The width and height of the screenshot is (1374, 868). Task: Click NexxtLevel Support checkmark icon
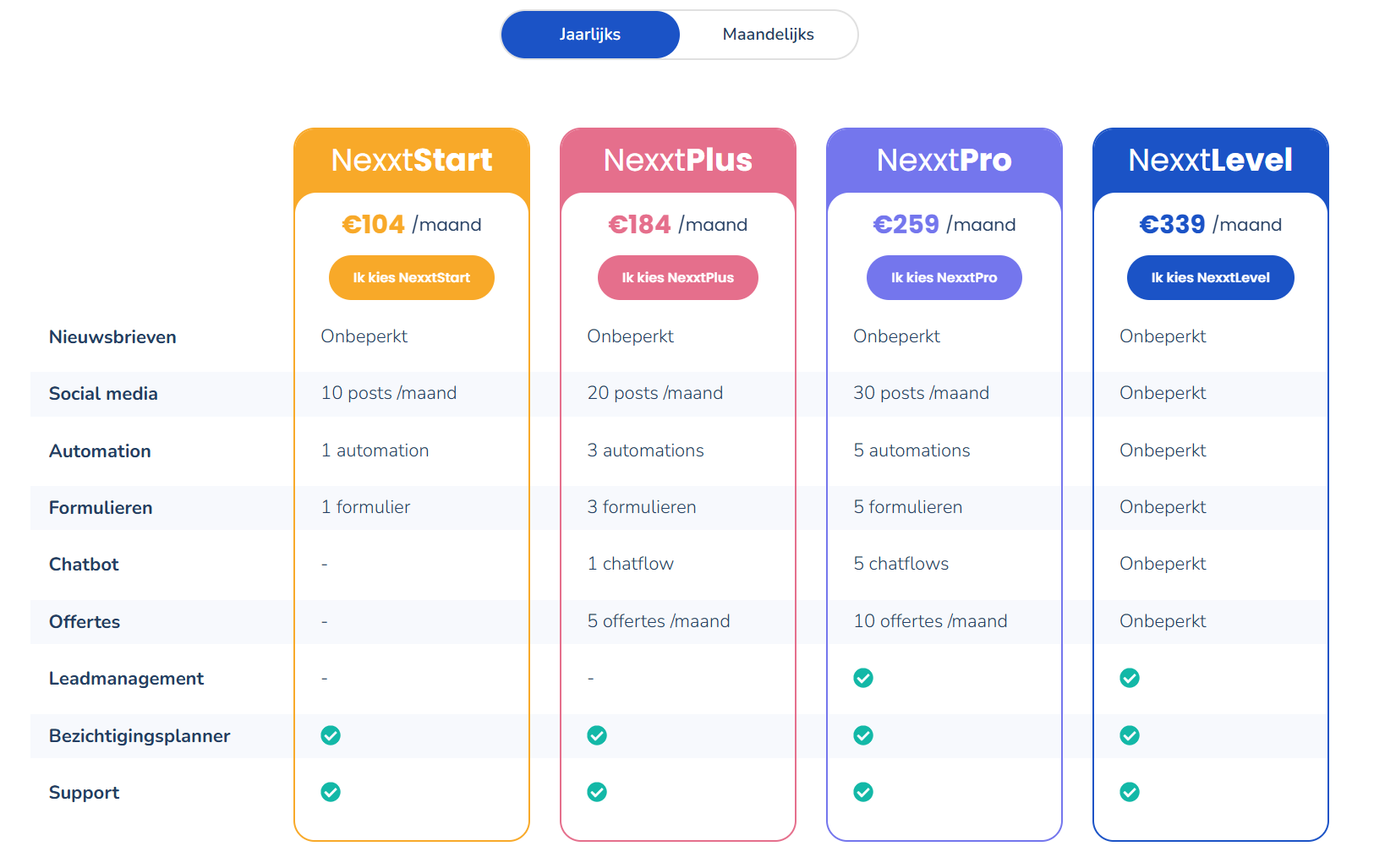pos(1129,792)
